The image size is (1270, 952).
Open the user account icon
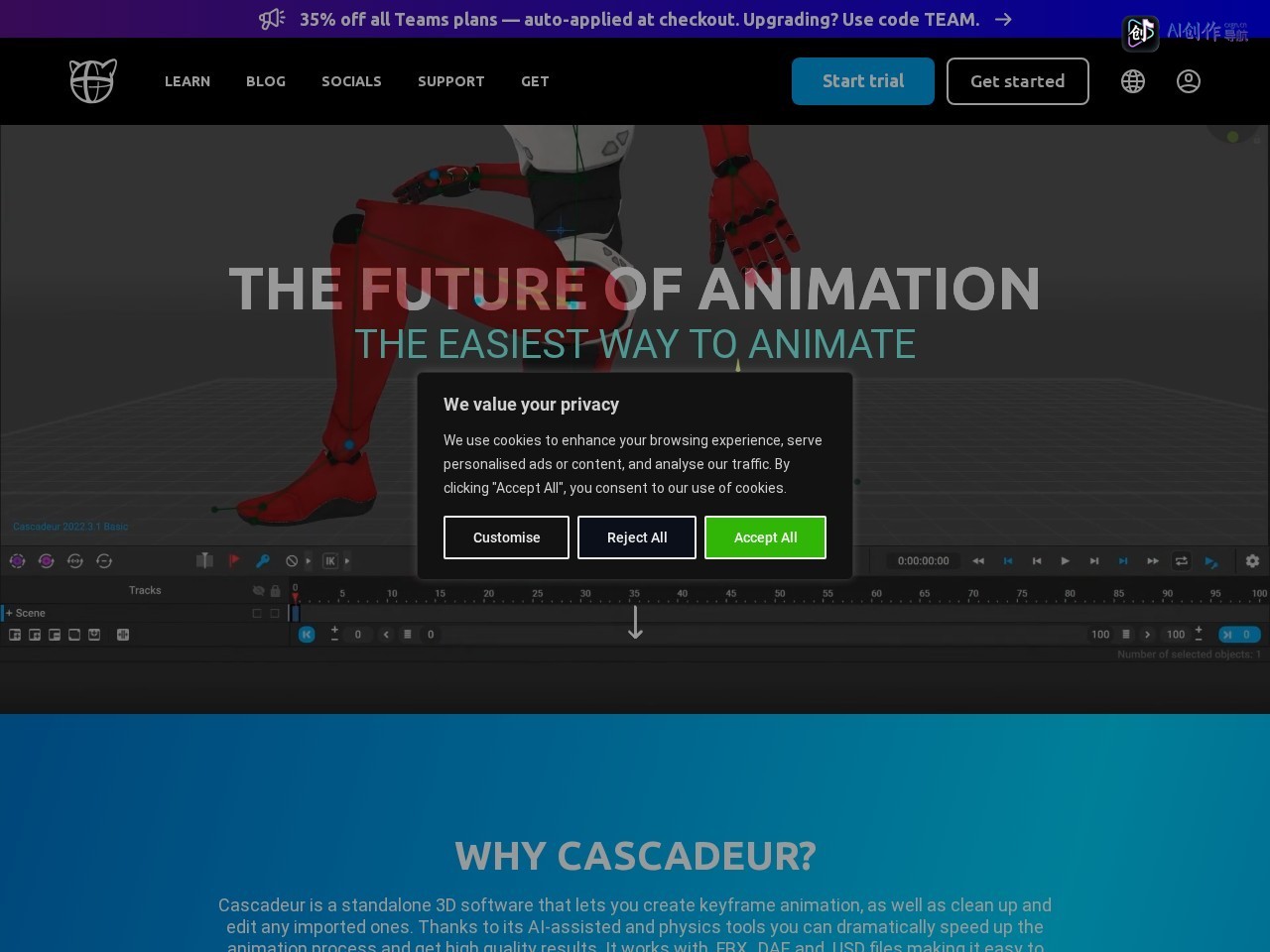pos(1189,81)
